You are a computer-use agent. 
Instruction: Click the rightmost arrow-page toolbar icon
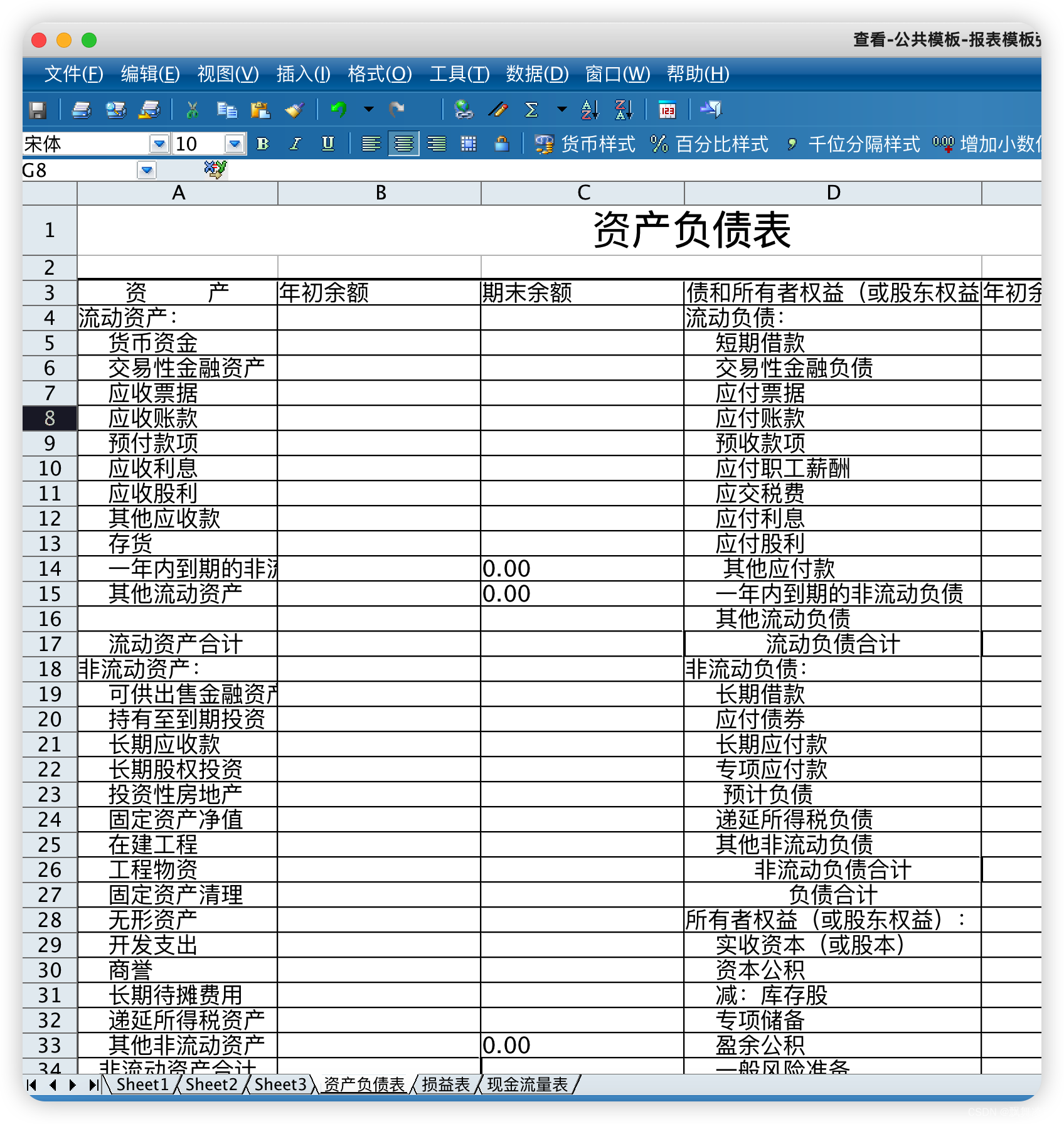coord(711,110)
